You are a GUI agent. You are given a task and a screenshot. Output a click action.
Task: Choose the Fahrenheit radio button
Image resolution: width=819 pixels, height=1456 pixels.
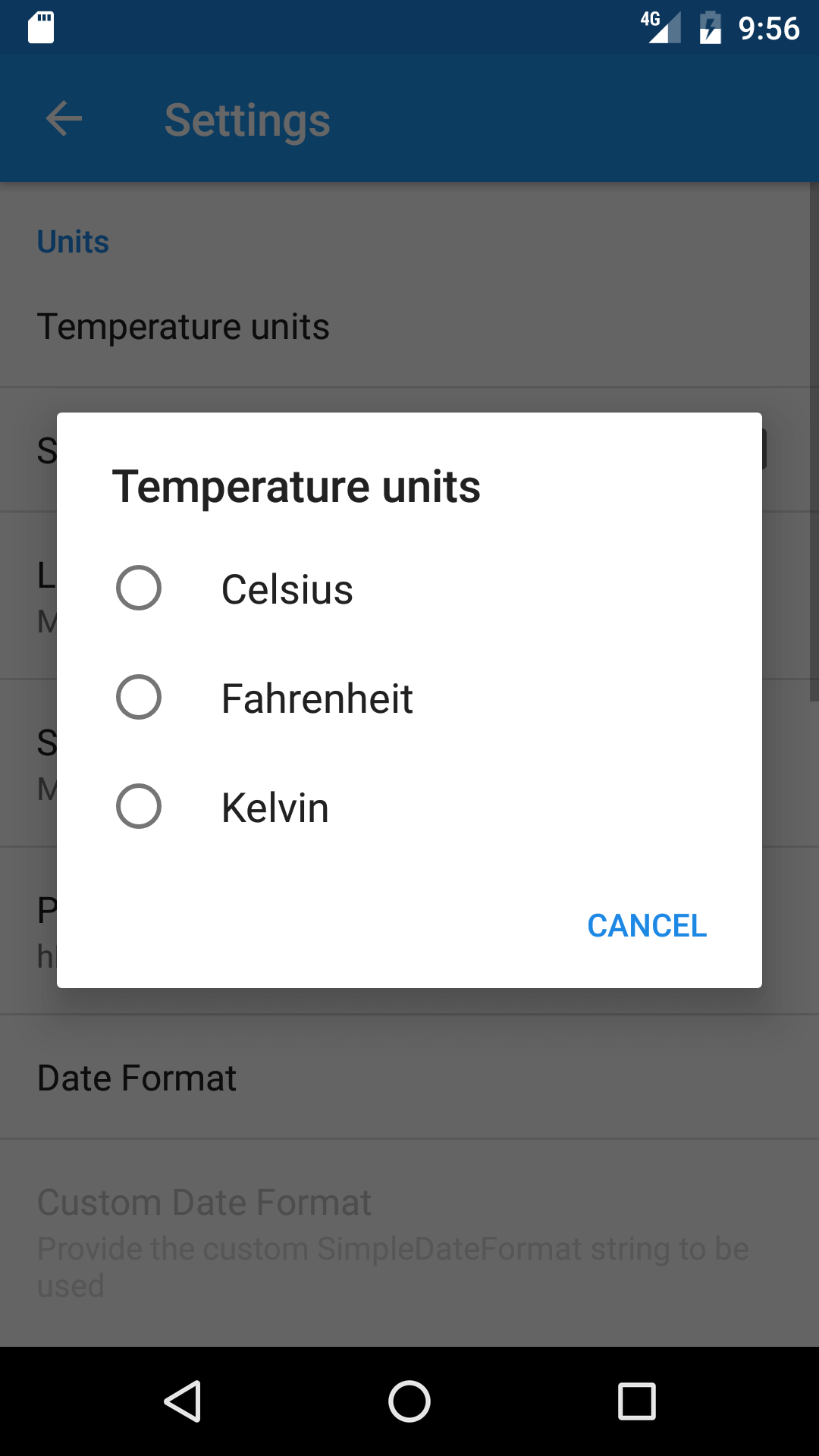coord(139,697)
